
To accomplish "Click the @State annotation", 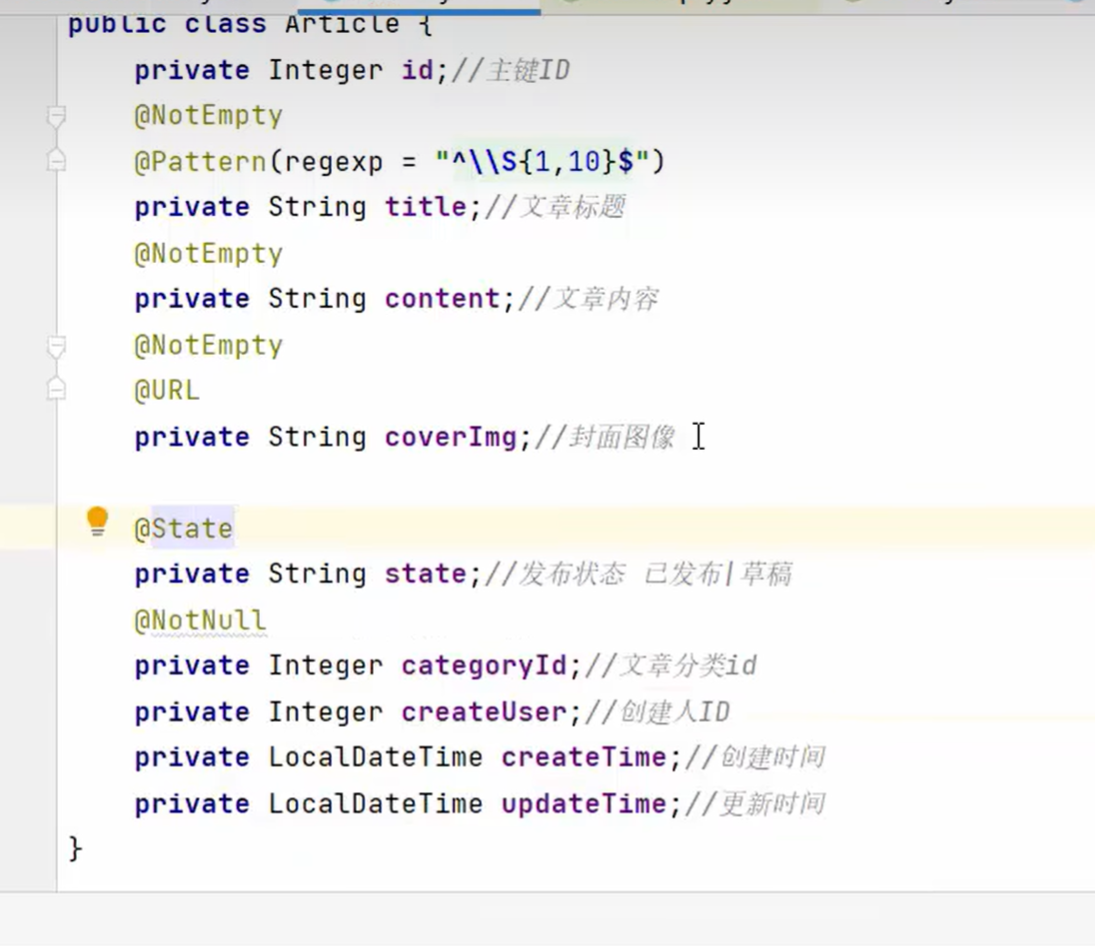I will (184, 529).
